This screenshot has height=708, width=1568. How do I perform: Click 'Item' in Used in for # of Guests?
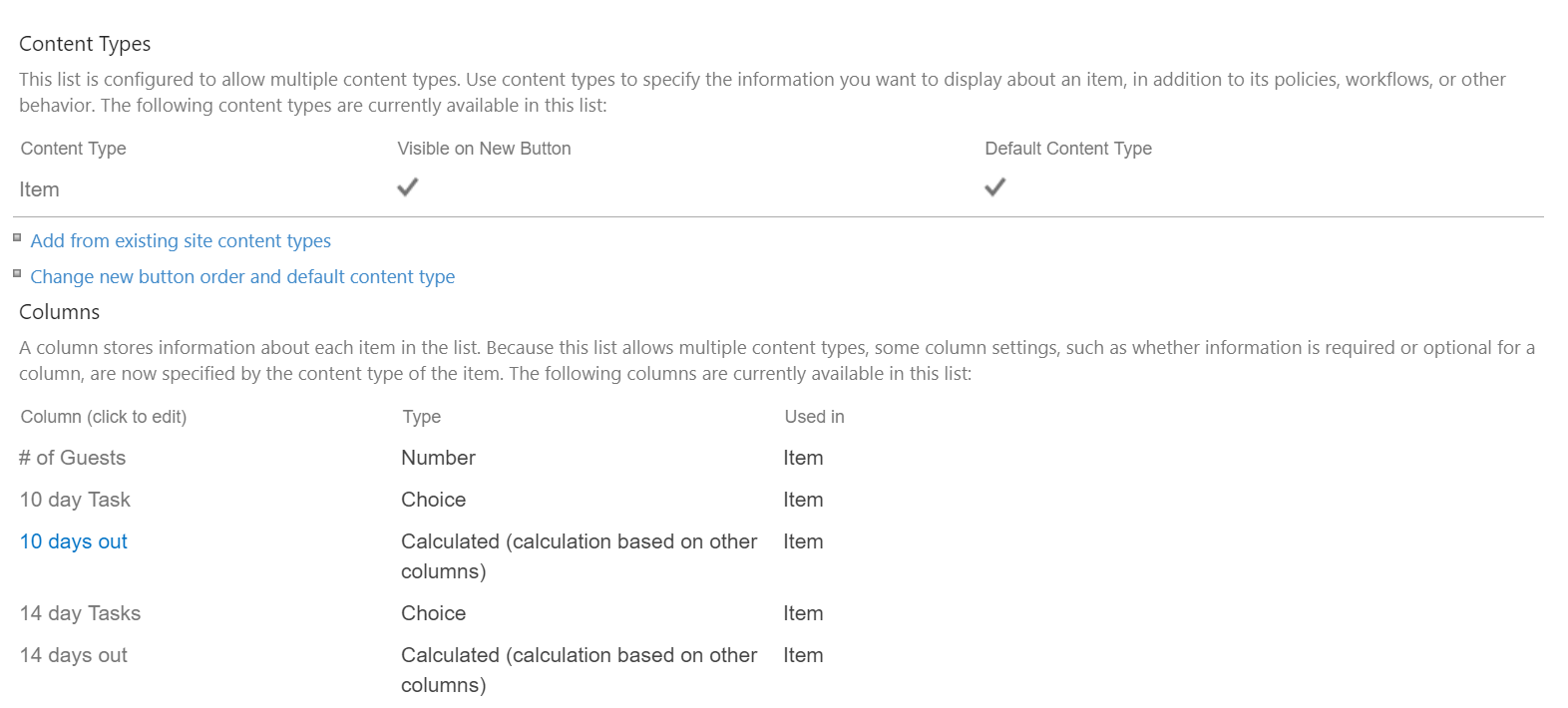click(803, 458)
